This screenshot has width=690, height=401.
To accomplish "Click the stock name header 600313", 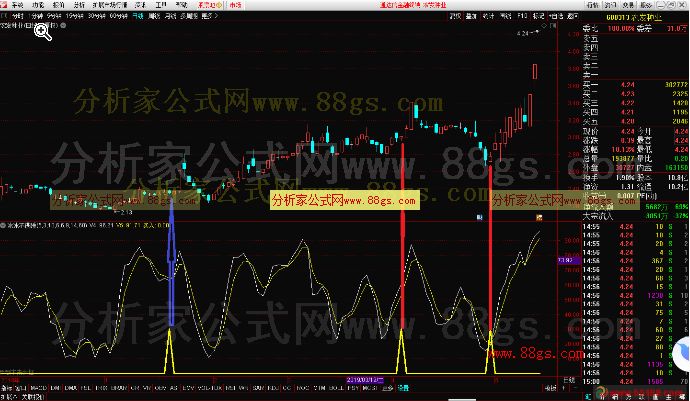I will pos(634,17).
